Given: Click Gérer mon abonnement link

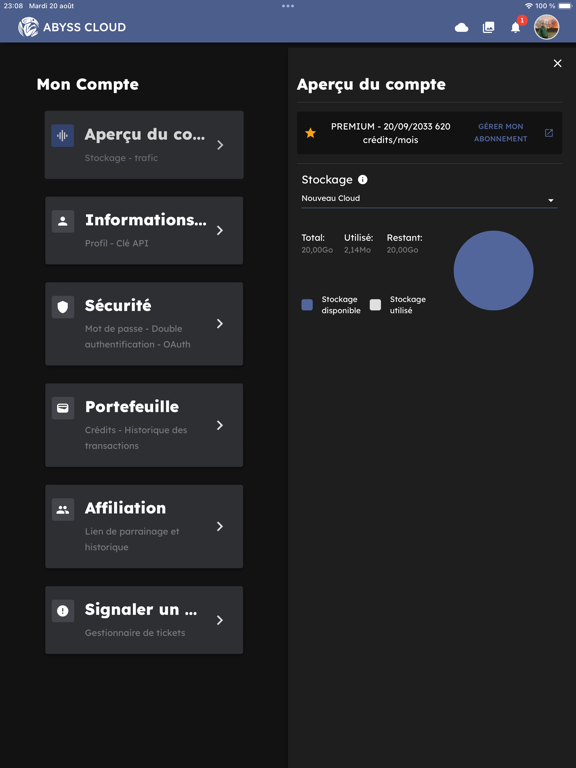Looking at the screenshot, I should click(501, 133).
